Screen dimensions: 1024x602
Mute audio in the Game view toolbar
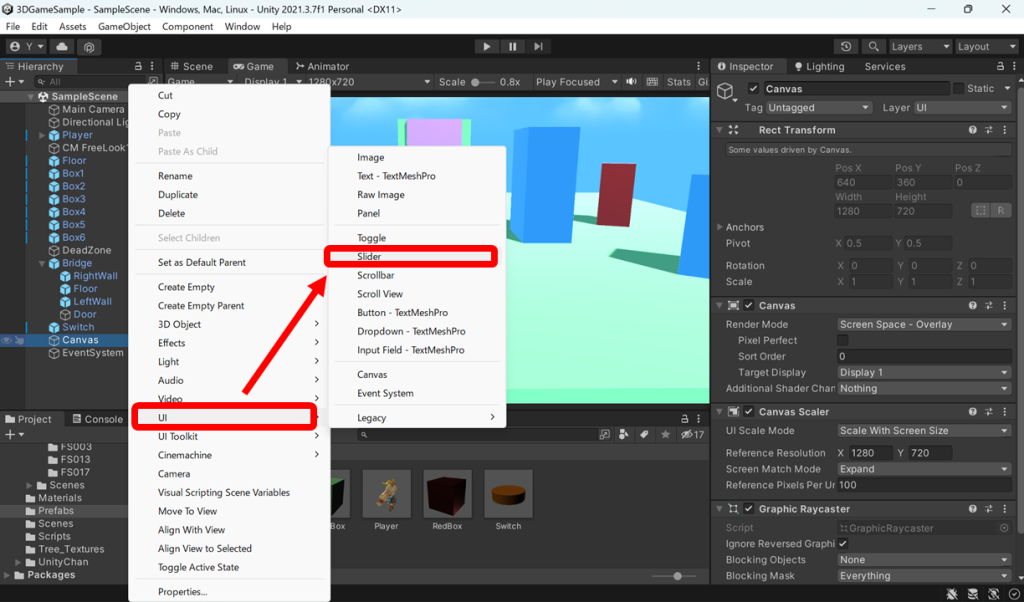point(631,82)
